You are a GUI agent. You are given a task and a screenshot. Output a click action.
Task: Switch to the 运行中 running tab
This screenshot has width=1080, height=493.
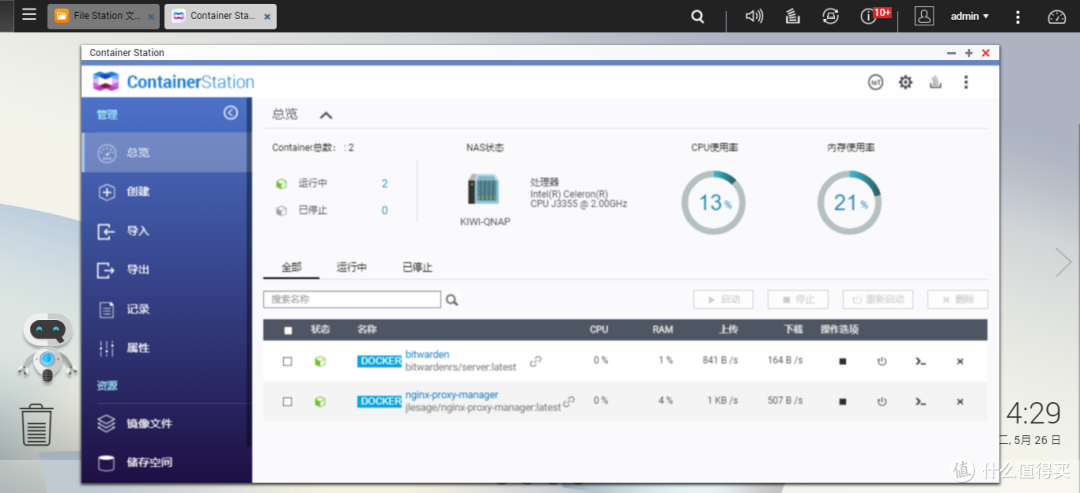[x=351, y=267]
